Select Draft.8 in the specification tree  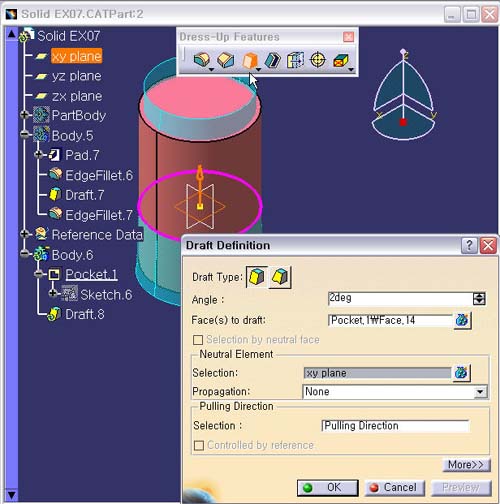pyautogui.click(x=85, y=314)
